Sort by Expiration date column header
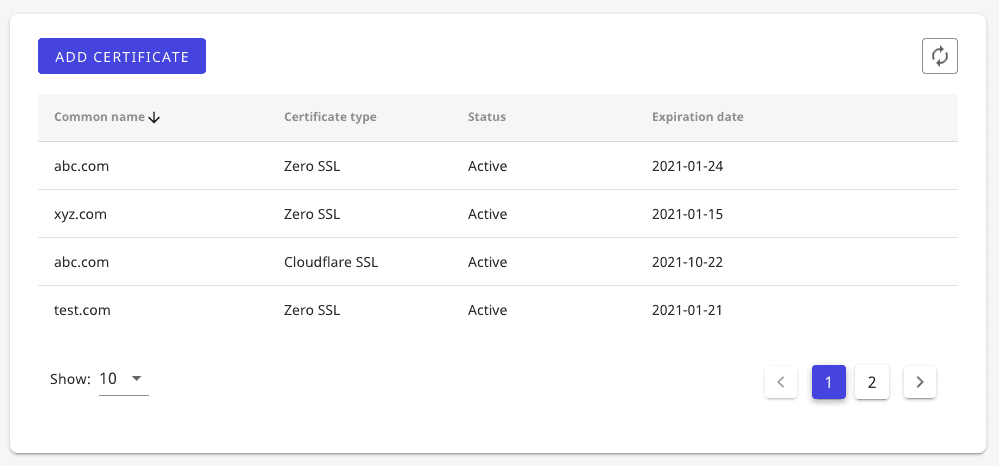Screen dimensions: 999x466 [x=698, y=117]
